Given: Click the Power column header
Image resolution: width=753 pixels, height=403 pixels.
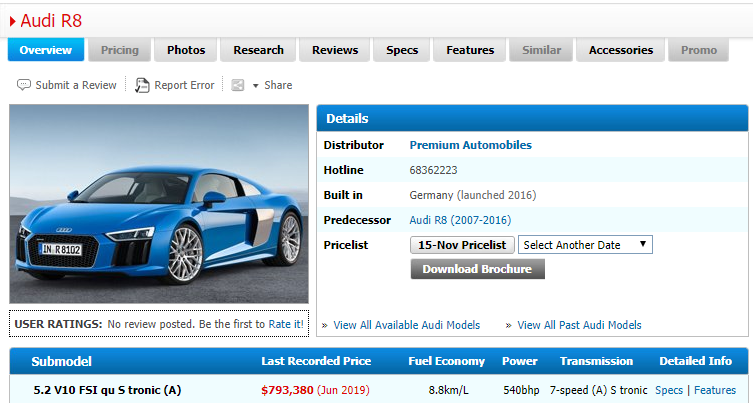Looking at the screenshot, I should coord(520,361).
